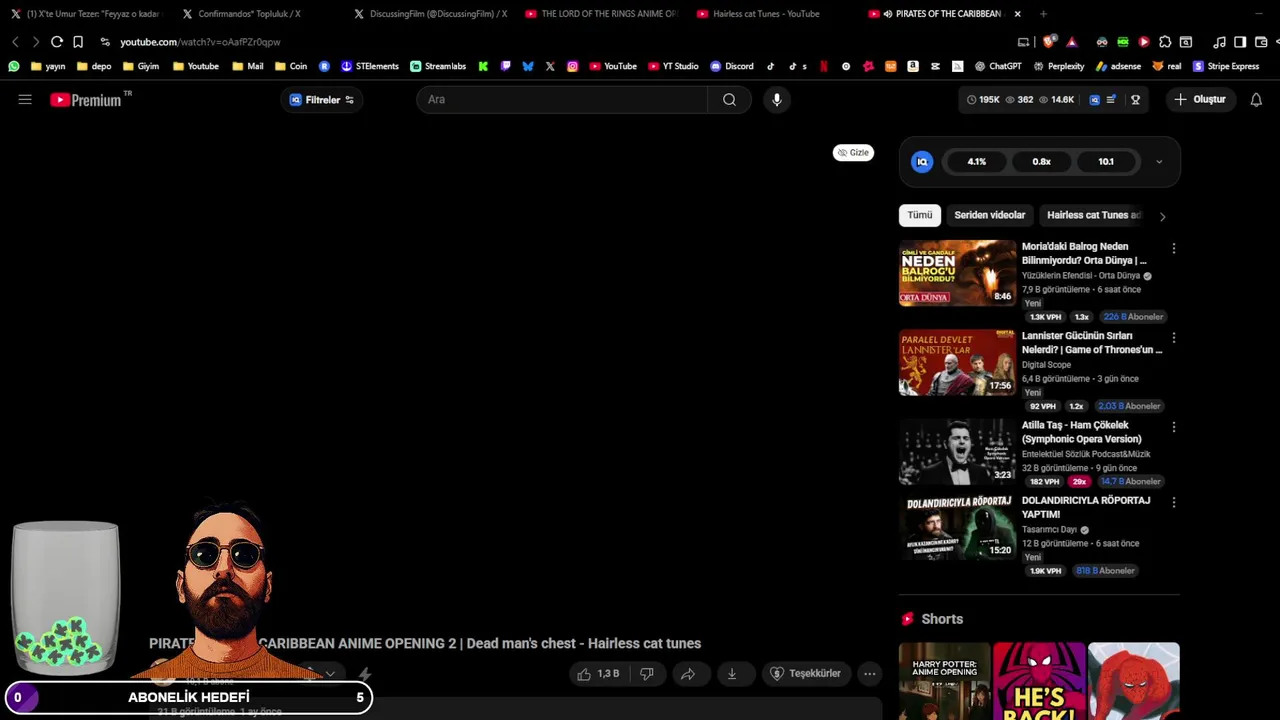Start voice search with the microphone
This screenshot has height=720, width=1280.
[x=776, y=99]
